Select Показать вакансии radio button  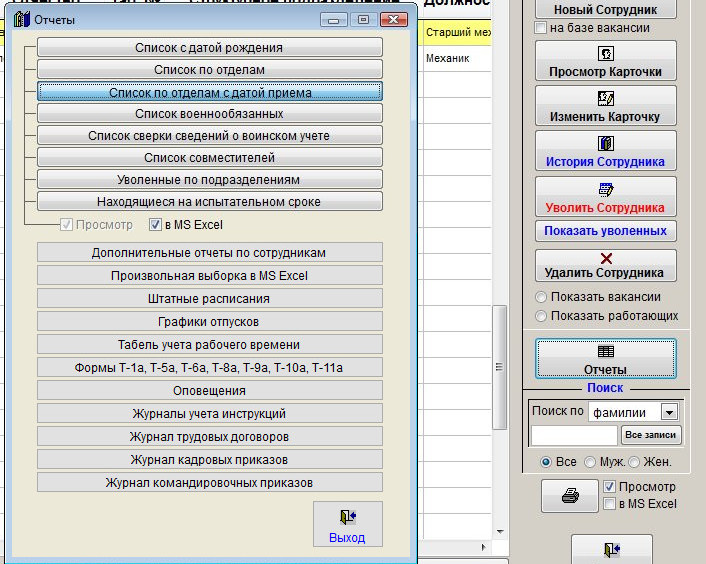click(x=541, y=297)
